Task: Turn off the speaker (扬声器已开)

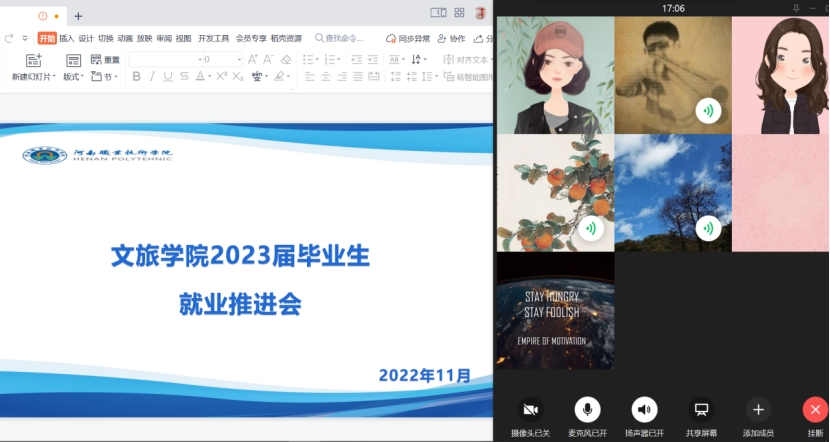Action: click(645, 409)
